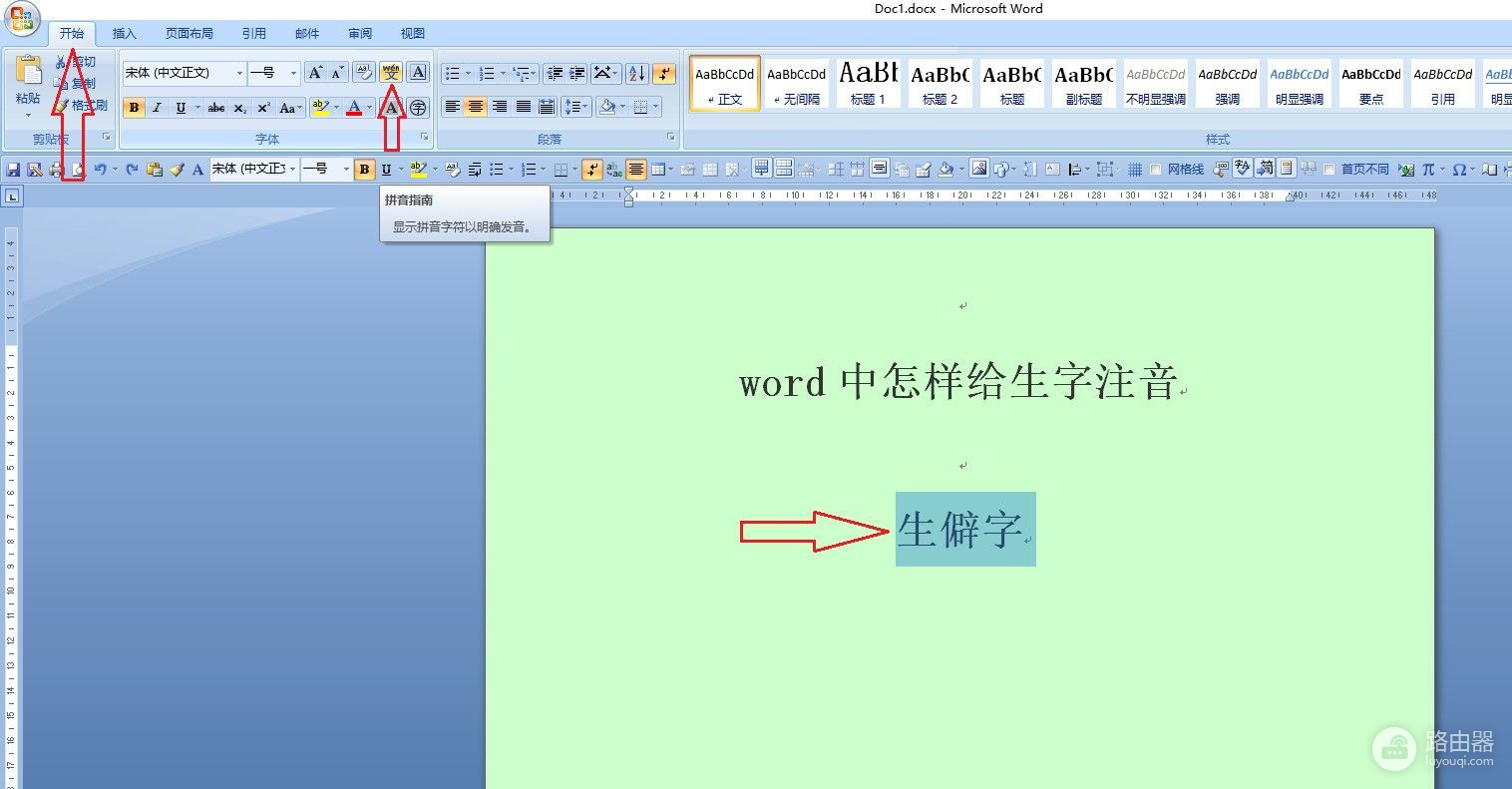
Task: Expand the ribbon font size dropdown
Action: coord(293,73)
